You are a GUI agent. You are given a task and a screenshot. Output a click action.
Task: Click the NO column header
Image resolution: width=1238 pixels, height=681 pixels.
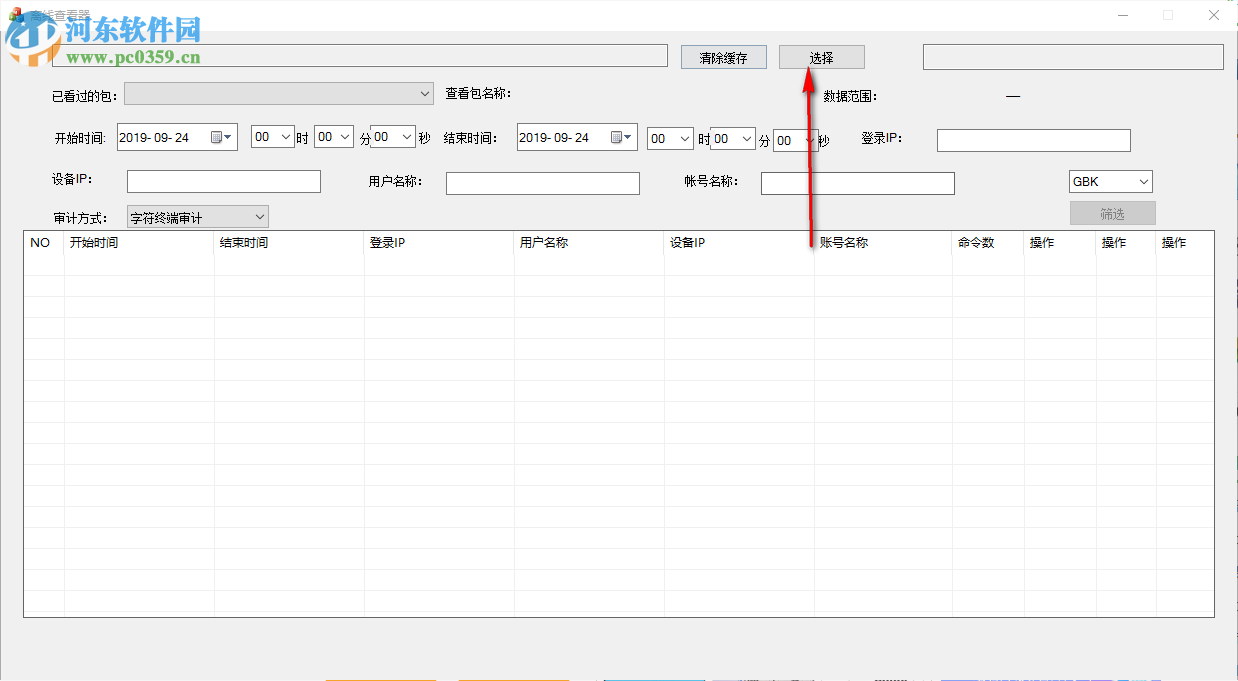tap(44, 243)
